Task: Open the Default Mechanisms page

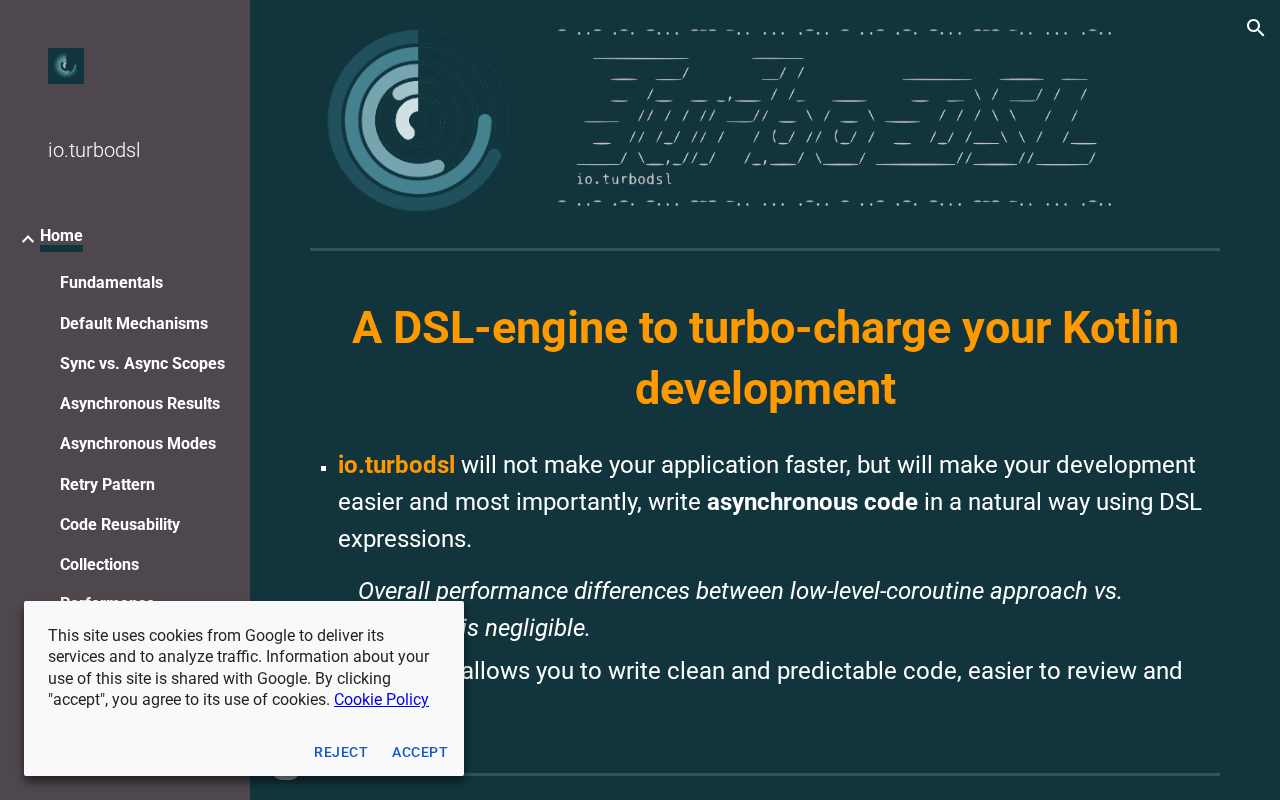Action: point(134,324)
